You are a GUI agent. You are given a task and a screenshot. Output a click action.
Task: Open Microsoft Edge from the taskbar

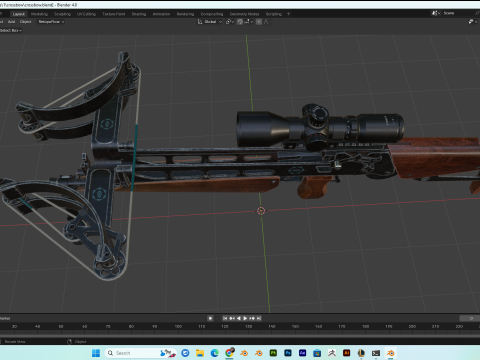click(215, 353)
